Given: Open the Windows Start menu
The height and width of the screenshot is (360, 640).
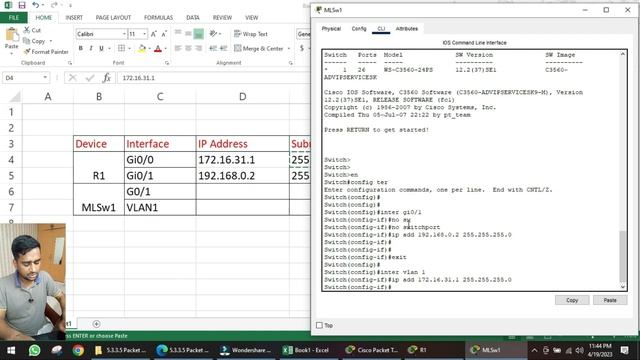Looking at the screenshot, I should tap(11, 350).
